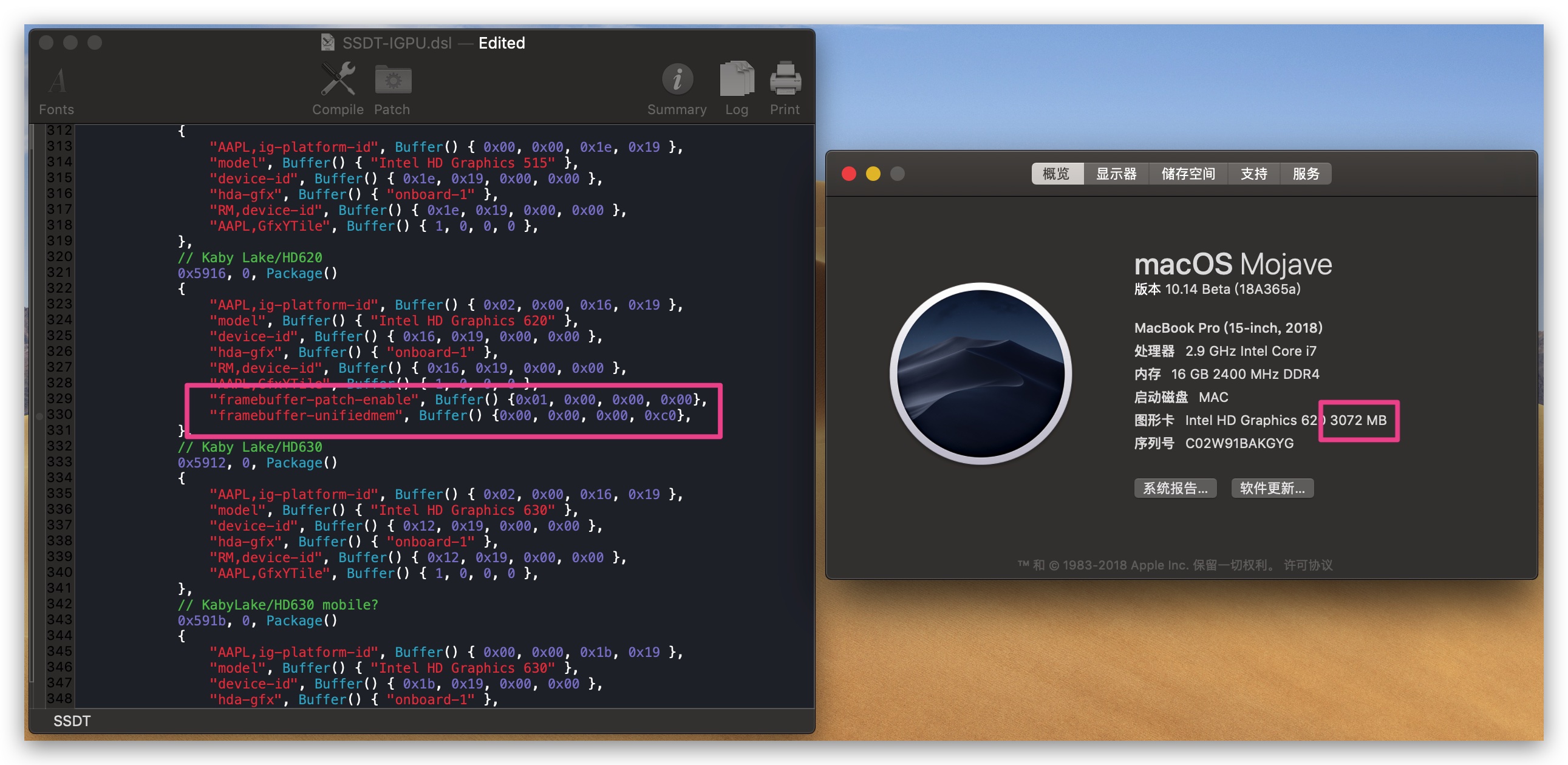Print the current document
Screen dimensions: 1568x765
785,89
